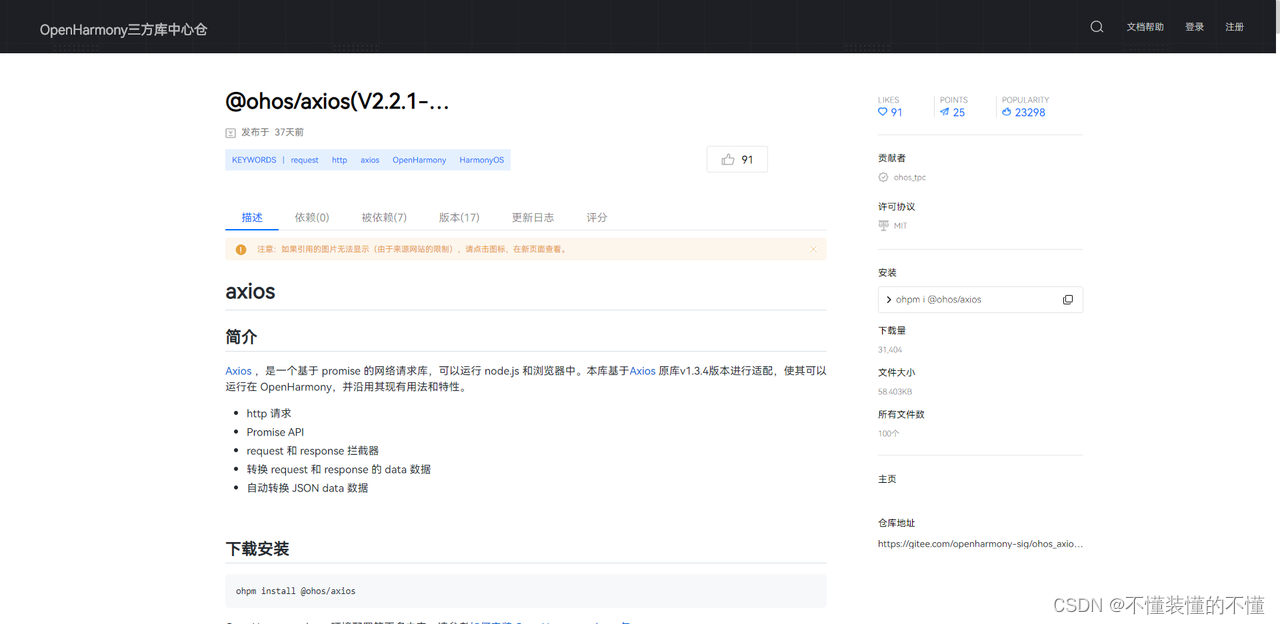1280x624 pixels.
Task: Open the 更新日志 tab
Action: click(533, 217)
